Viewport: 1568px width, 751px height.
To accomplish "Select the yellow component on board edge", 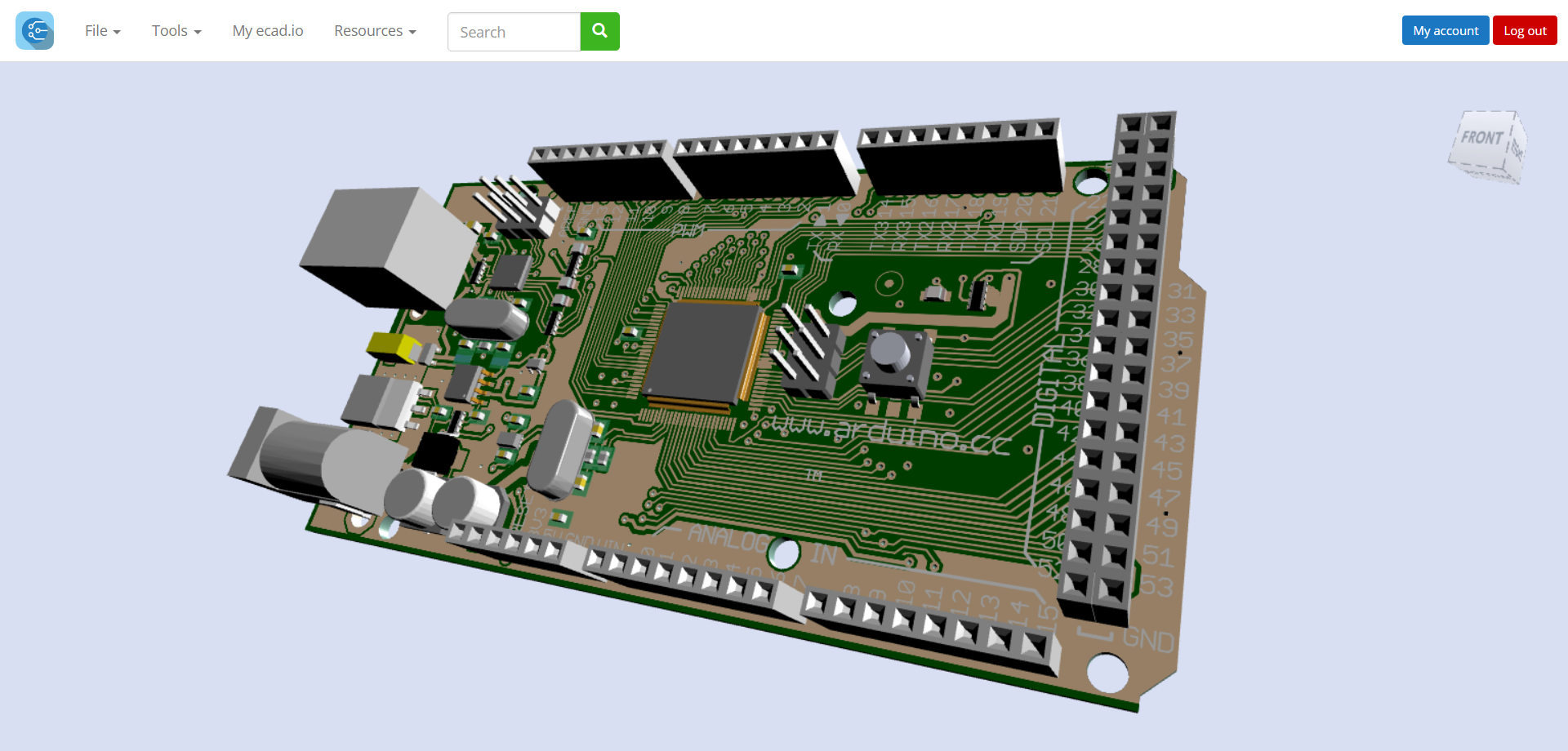I will (x=395, y=346).
